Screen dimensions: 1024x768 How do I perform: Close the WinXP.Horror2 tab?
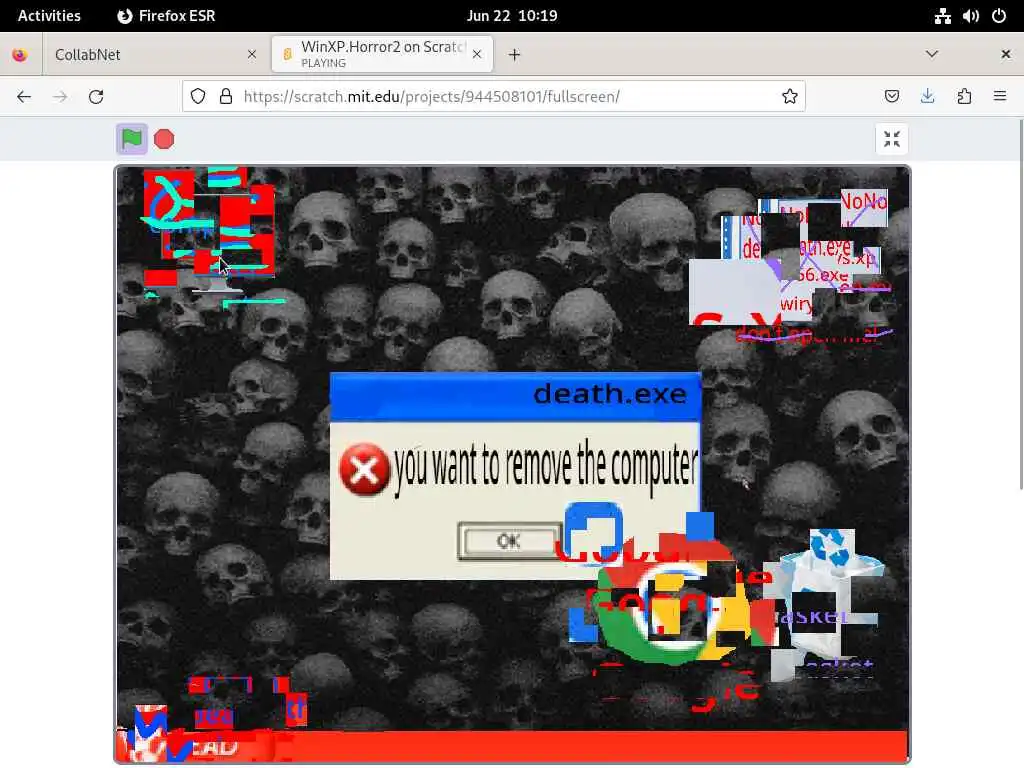coord(477,54)
